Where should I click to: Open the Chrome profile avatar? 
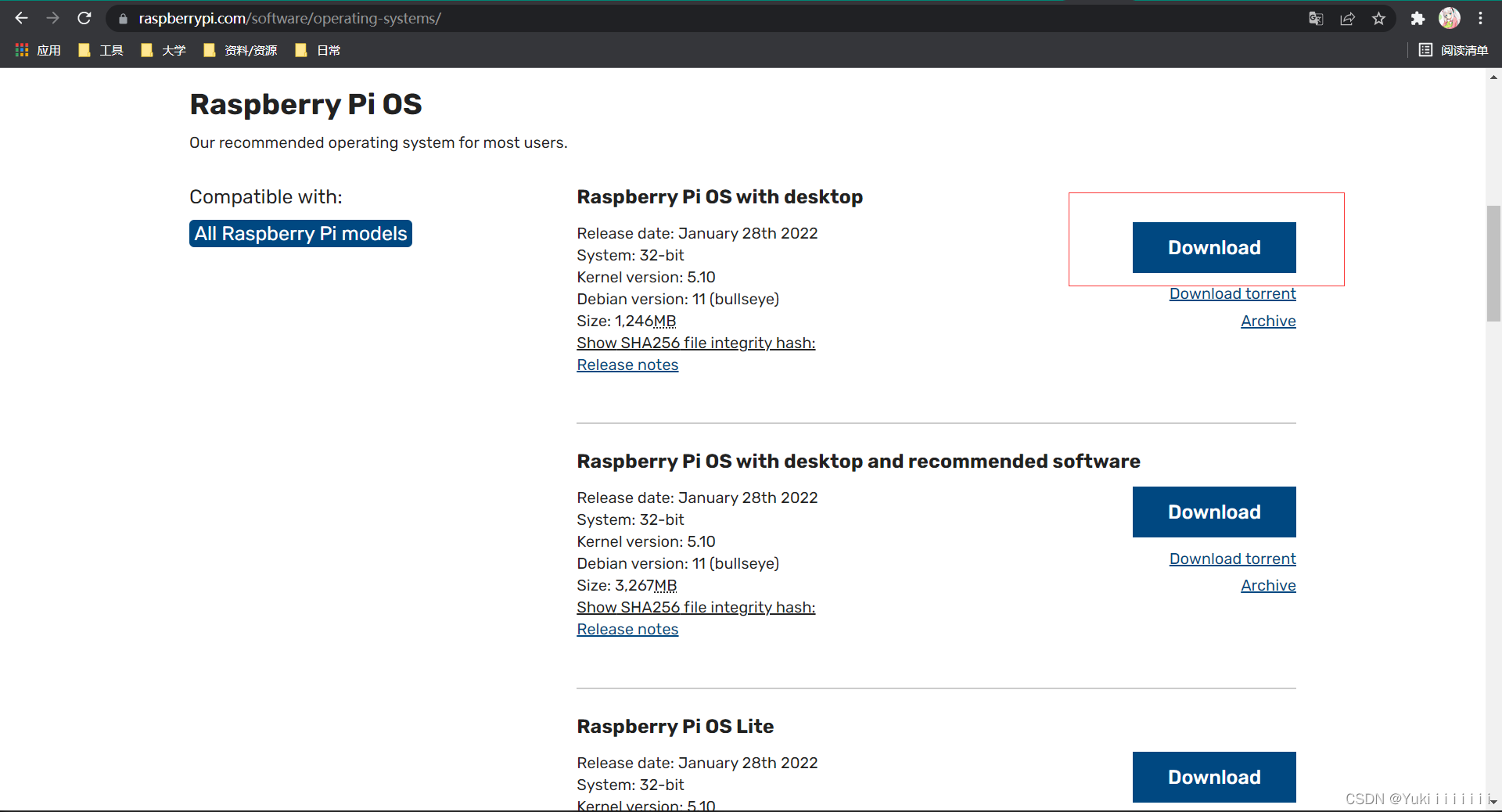coord(1450,18)
